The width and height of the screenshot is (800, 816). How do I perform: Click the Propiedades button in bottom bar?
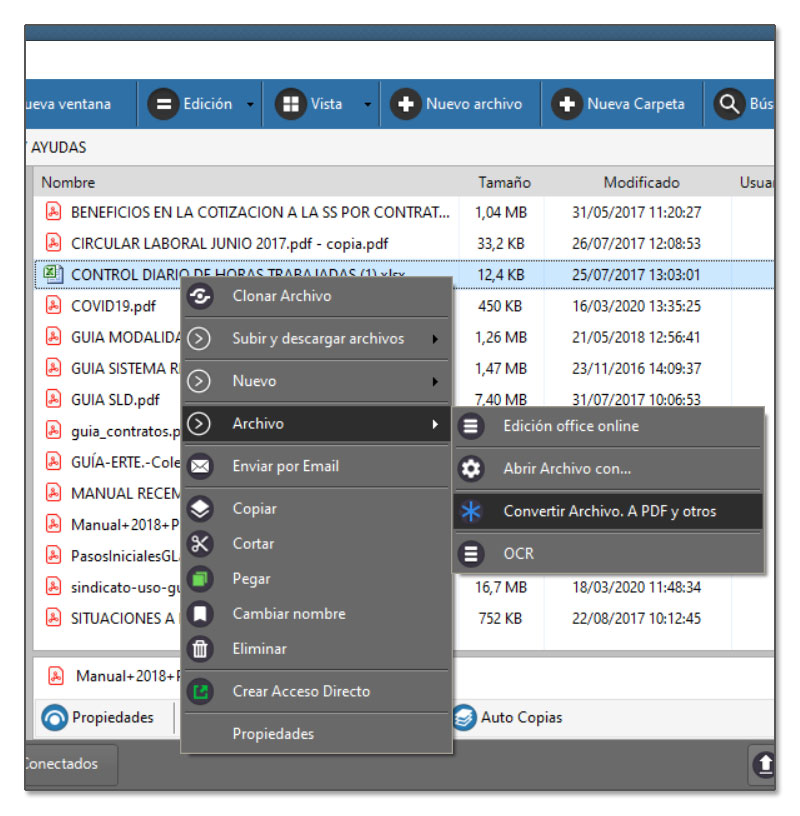click(x=99, y=718)
